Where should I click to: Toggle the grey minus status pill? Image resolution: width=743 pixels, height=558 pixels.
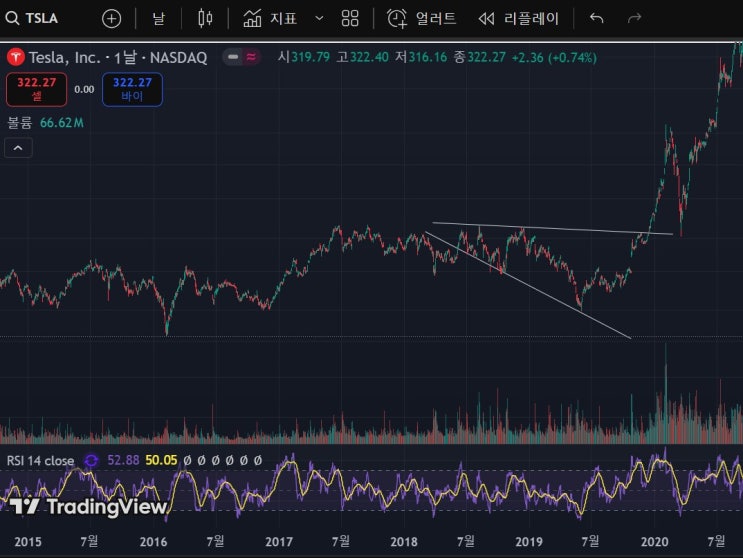tap(233, 57)
